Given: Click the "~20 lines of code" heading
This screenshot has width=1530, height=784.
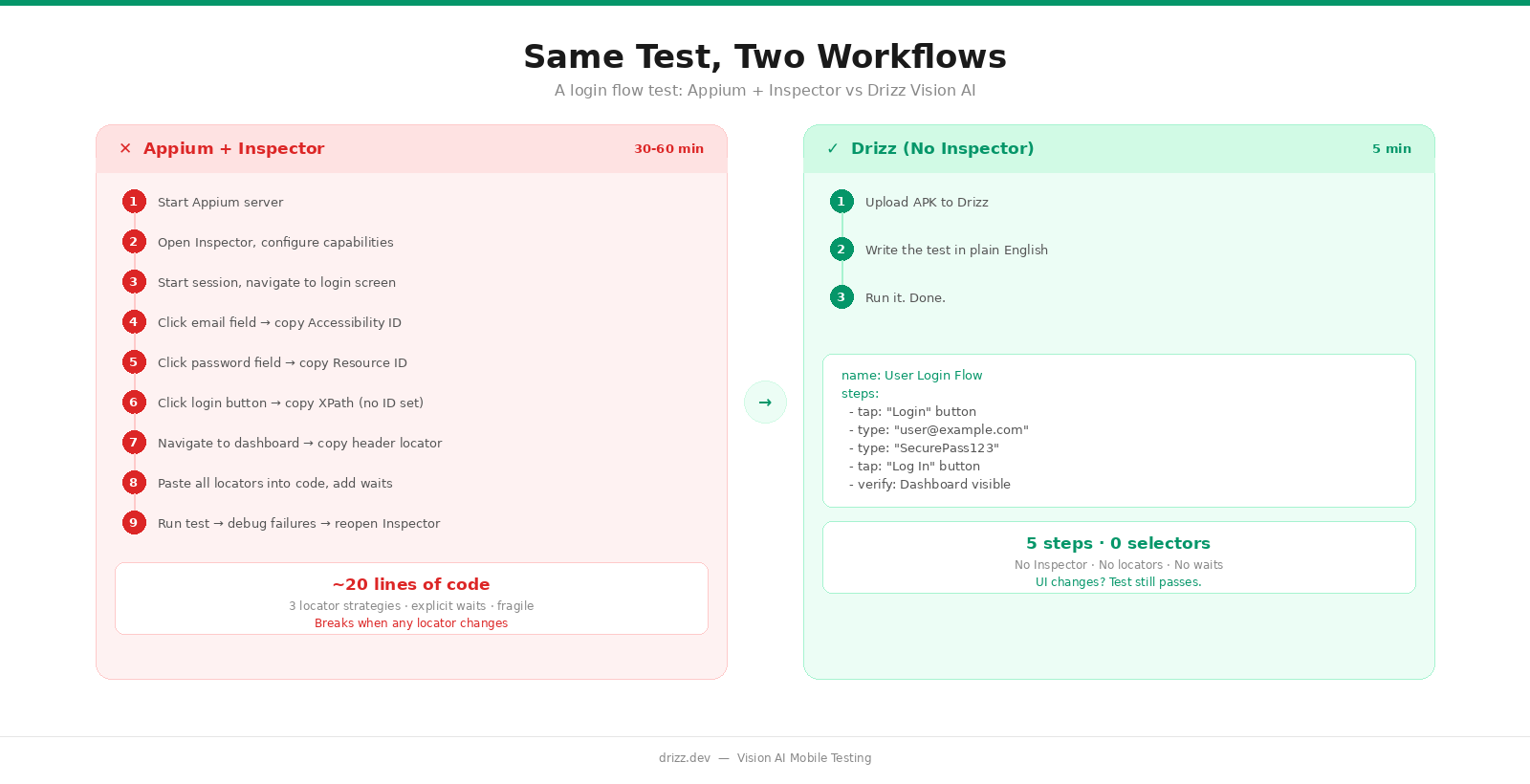Looking at the screenshot, I should tap(411, 584).
